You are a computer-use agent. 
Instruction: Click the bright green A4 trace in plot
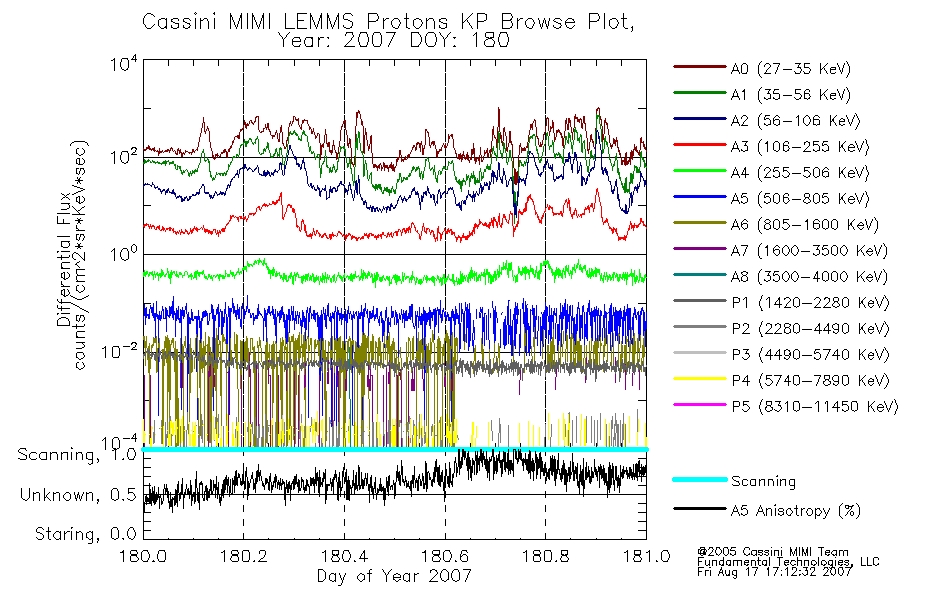(x=394, y=273)
